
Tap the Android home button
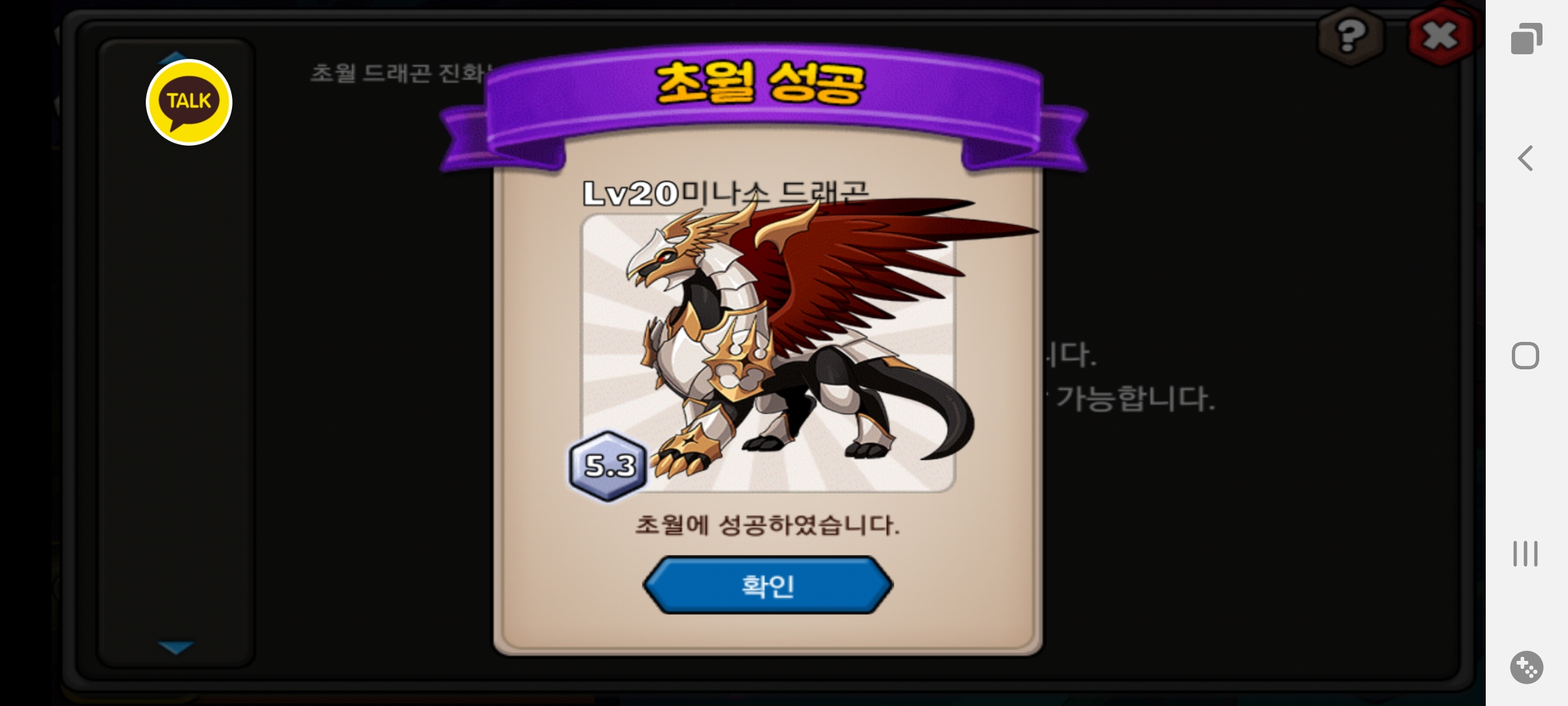[x=1526, y=356]
